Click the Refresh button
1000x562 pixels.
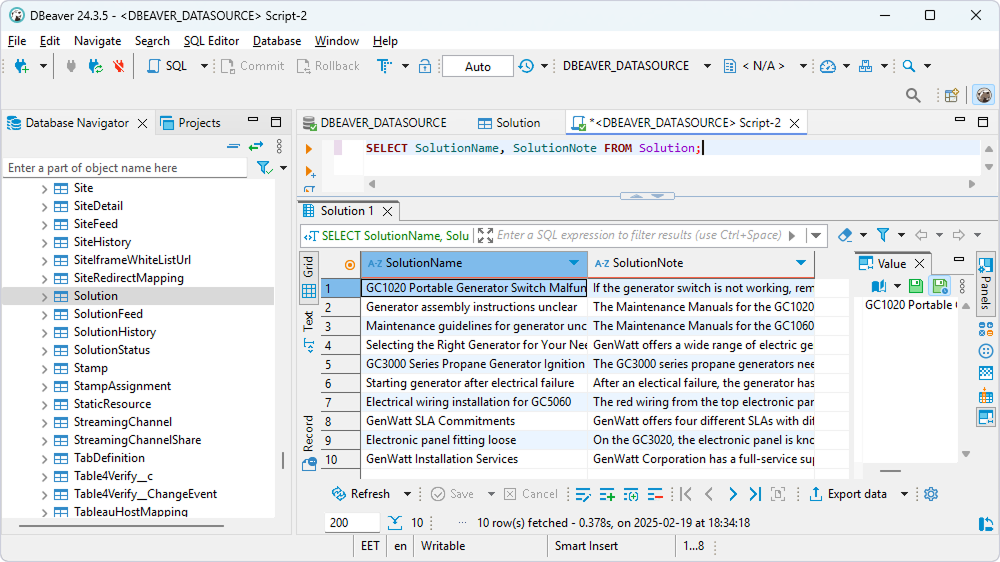coord(361,494)
